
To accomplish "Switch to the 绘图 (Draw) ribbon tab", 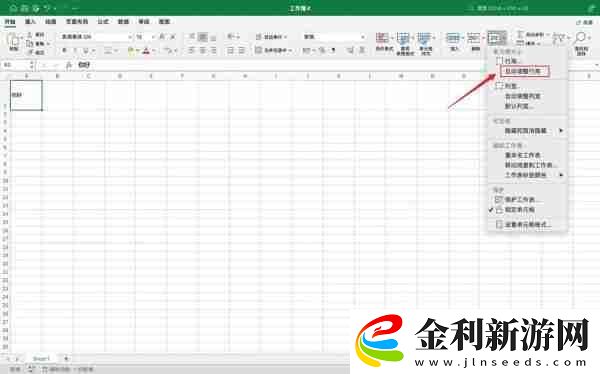I will (x=51, y=22).
